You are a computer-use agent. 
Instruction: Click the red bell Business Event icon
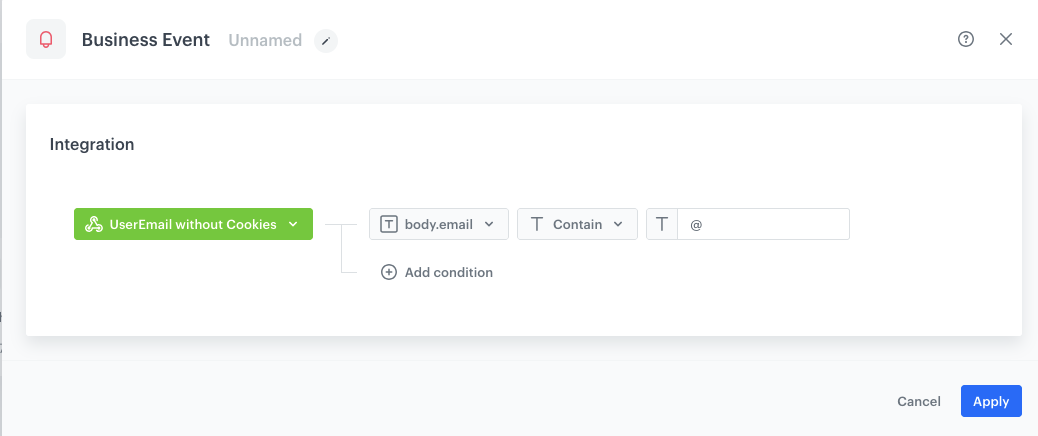46,40
